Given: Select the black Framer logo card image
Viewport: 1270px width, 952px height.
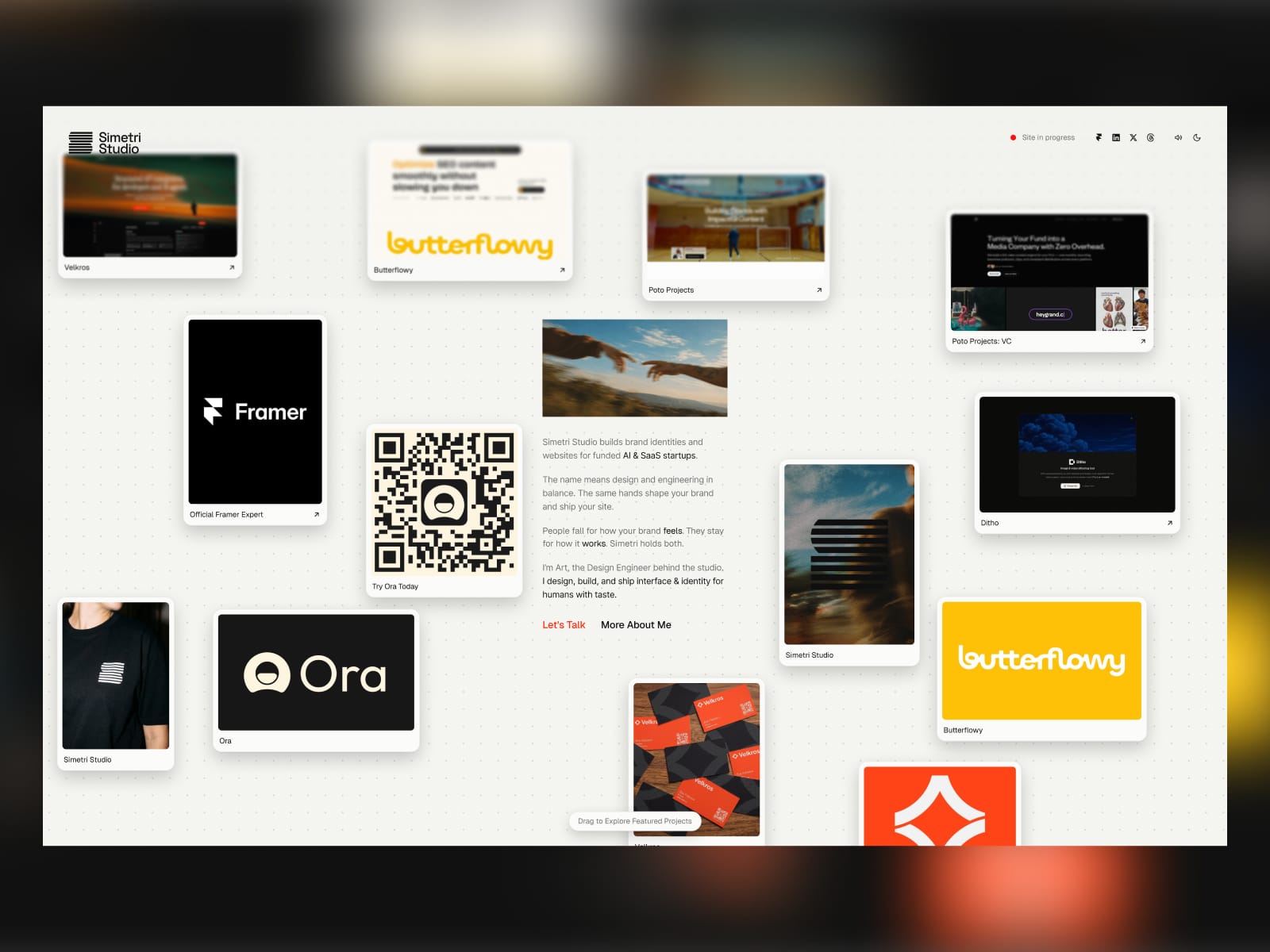Looking at the screenshot, I should pos(256,412).
